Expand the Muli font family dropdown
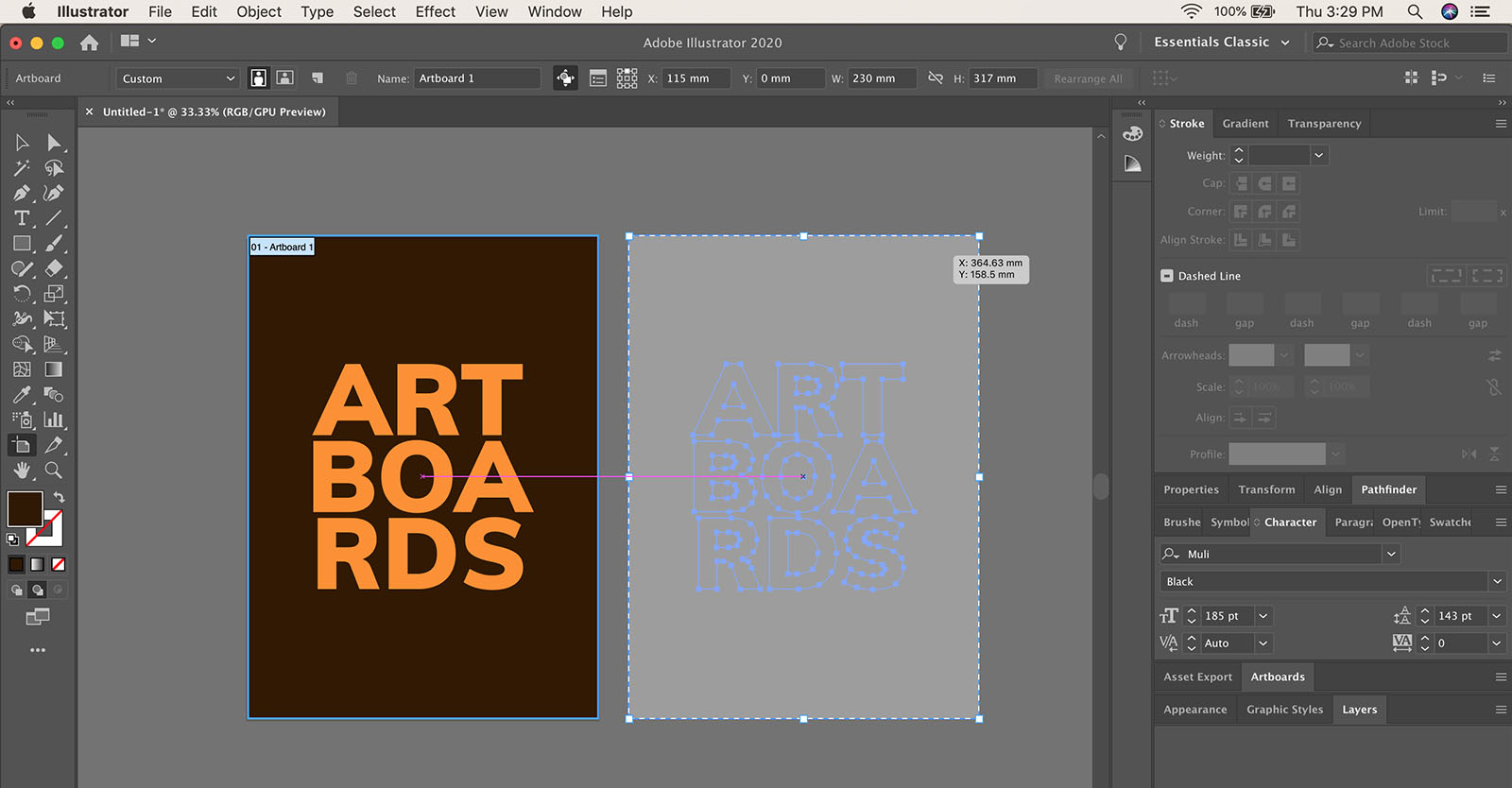The height and width of the screenshot is (788, 1512). coord(1391,555)
